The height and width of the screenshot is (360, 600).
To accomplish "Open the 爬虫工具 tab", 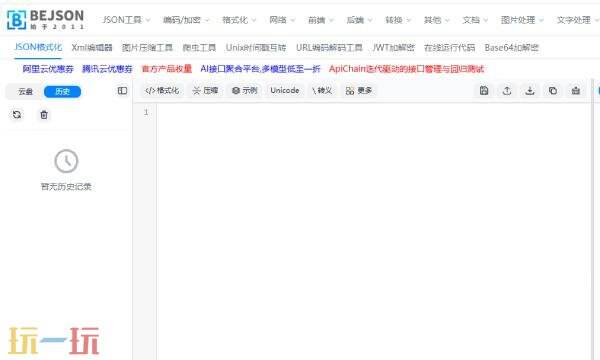I will pos(199,47).
